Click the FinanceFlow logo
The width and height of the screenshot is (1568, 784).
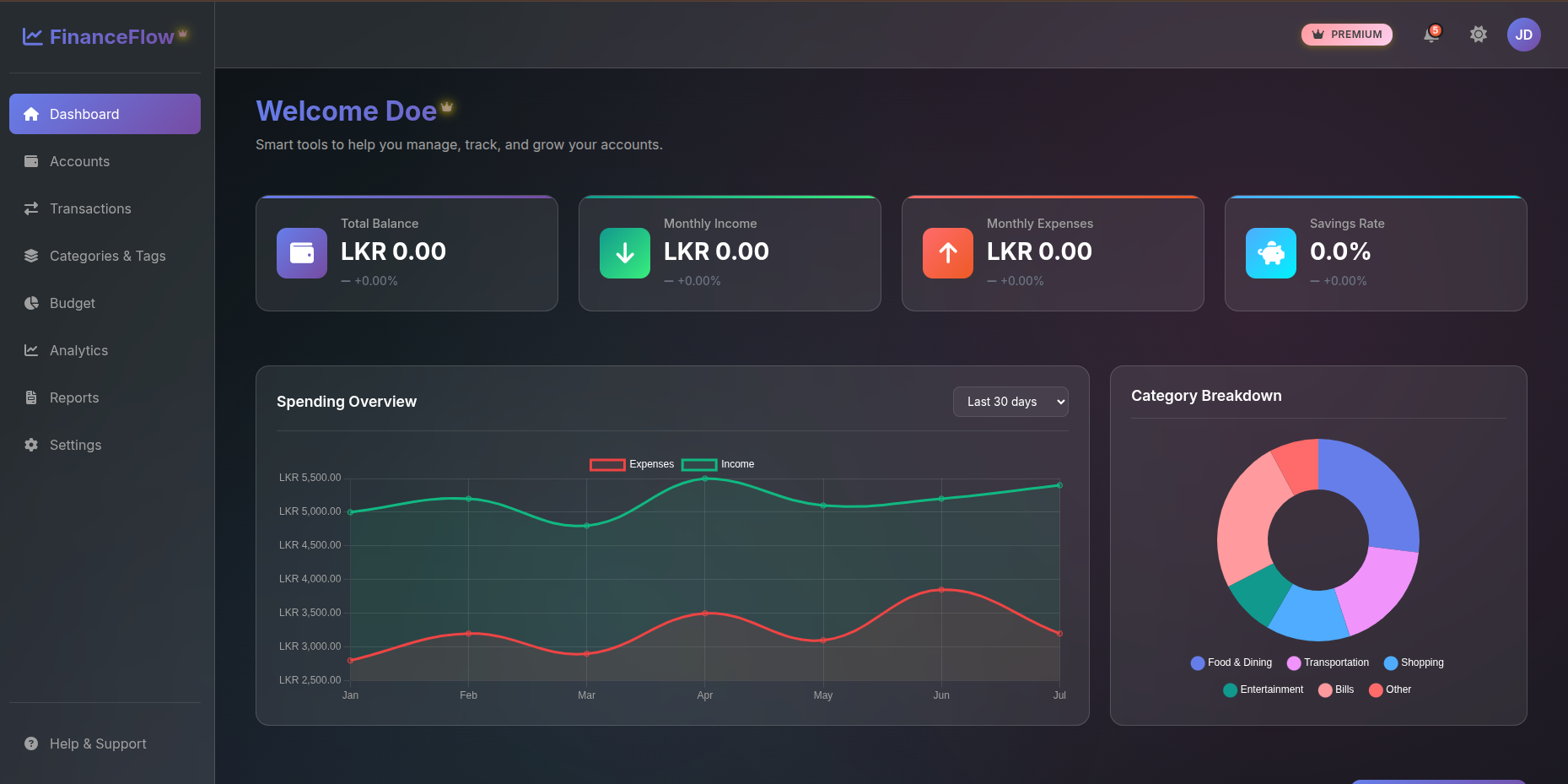[99, 36]
